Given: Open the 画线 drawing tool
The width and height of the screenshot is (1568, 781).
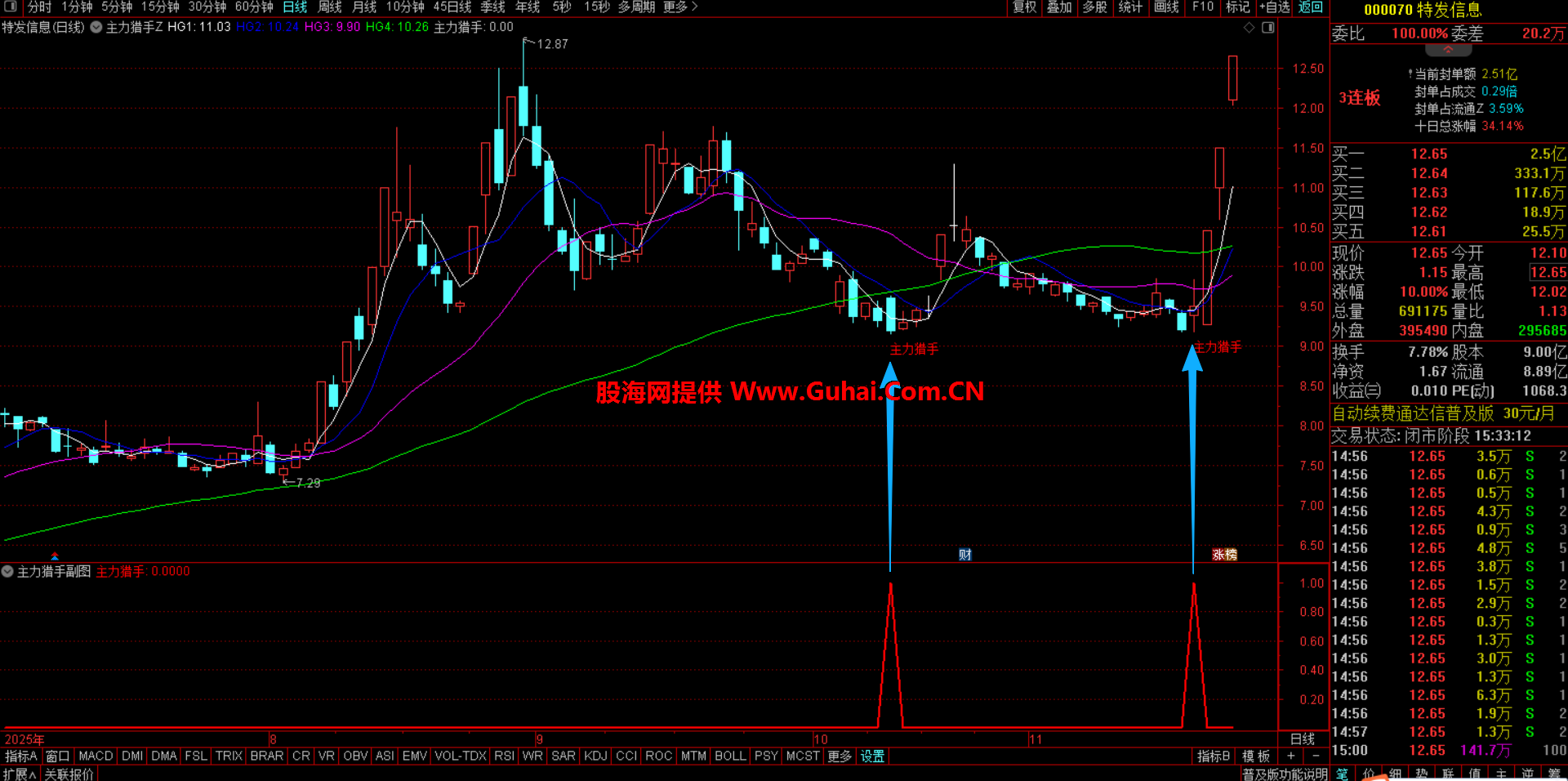Looking at the screenshot, I should tap(1166, 7).
